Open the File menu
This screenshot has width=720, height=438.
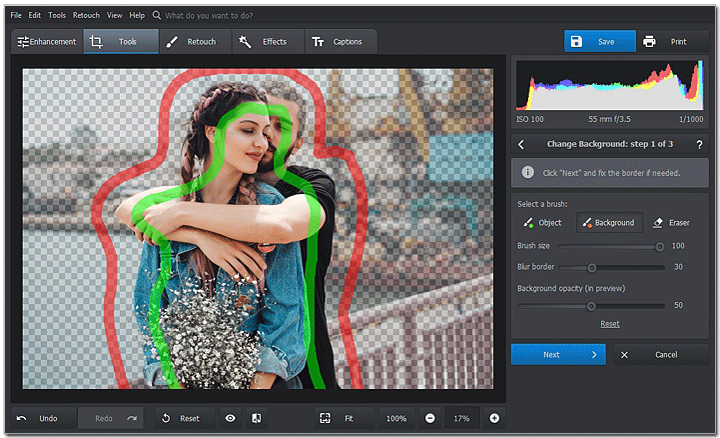pos(16,15)
